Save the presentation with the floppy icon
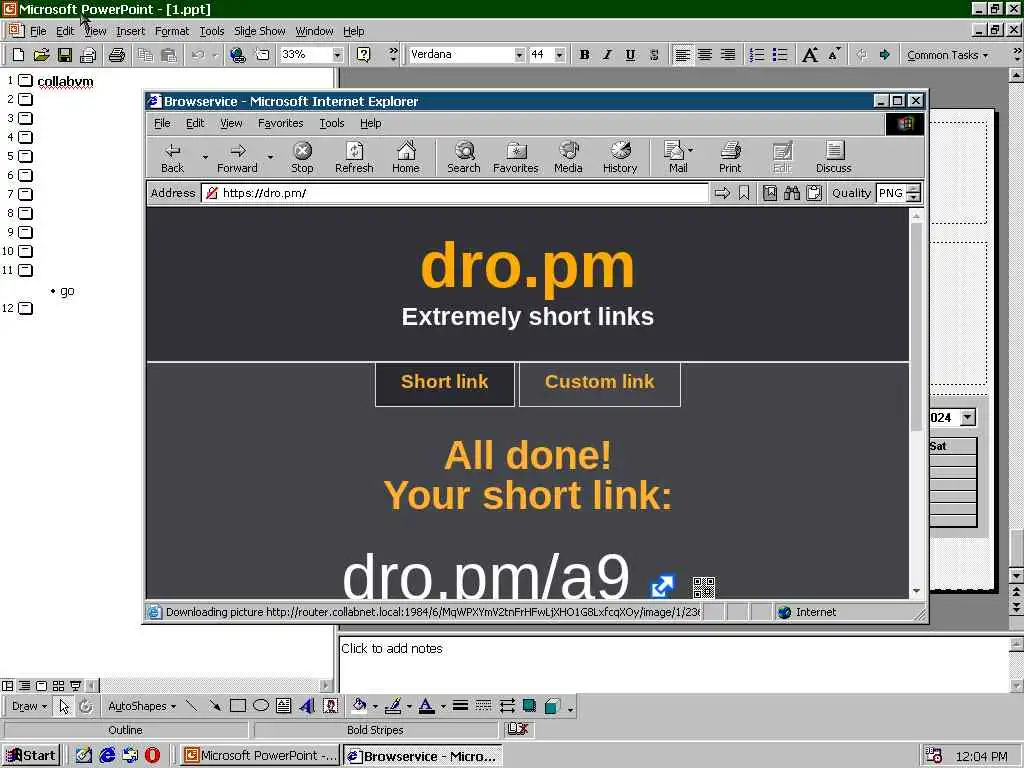This screenshot has height=768, width=1024. pos(65,55)
